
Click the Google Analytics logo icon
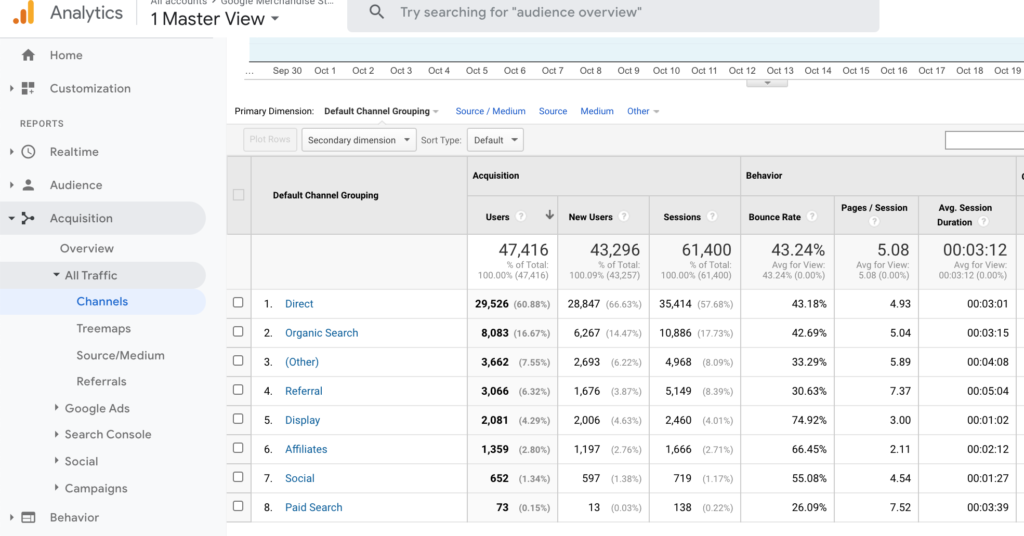click(24, 12)
